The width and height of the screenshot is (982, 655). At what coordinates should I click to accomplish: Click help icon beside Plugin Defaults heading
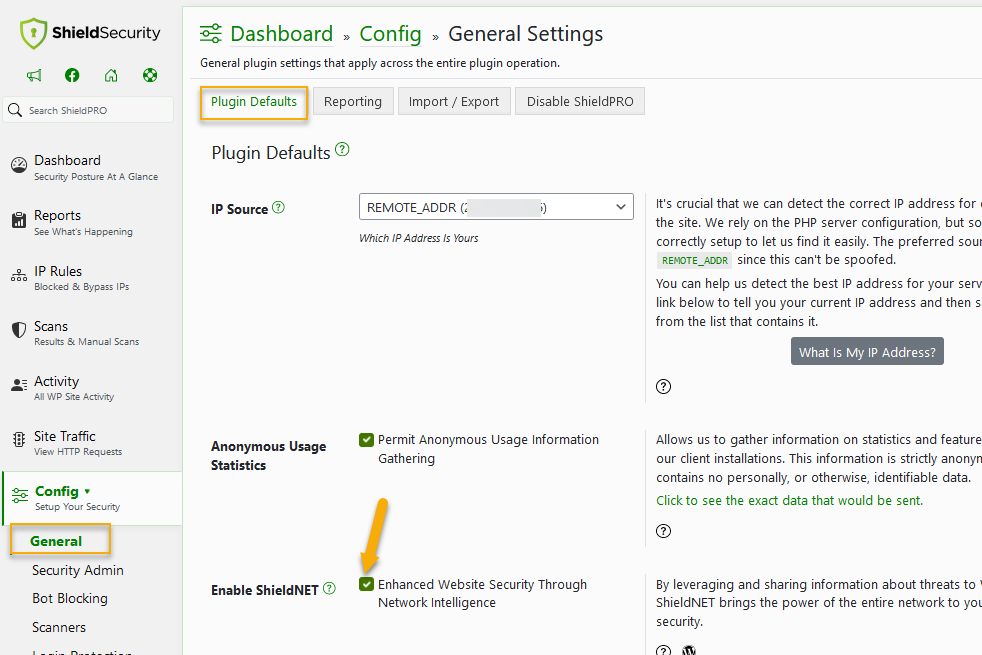(342, 150)
